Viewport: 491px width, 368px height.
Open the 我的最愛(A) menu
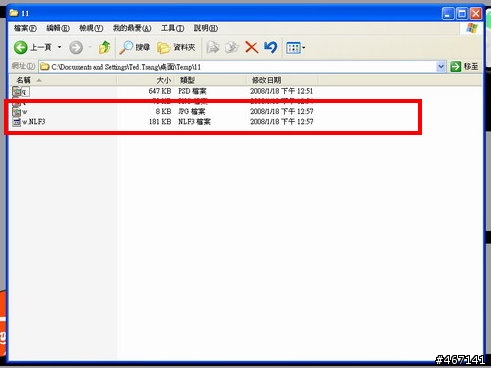pyautogui.click(x=132, y=28)
